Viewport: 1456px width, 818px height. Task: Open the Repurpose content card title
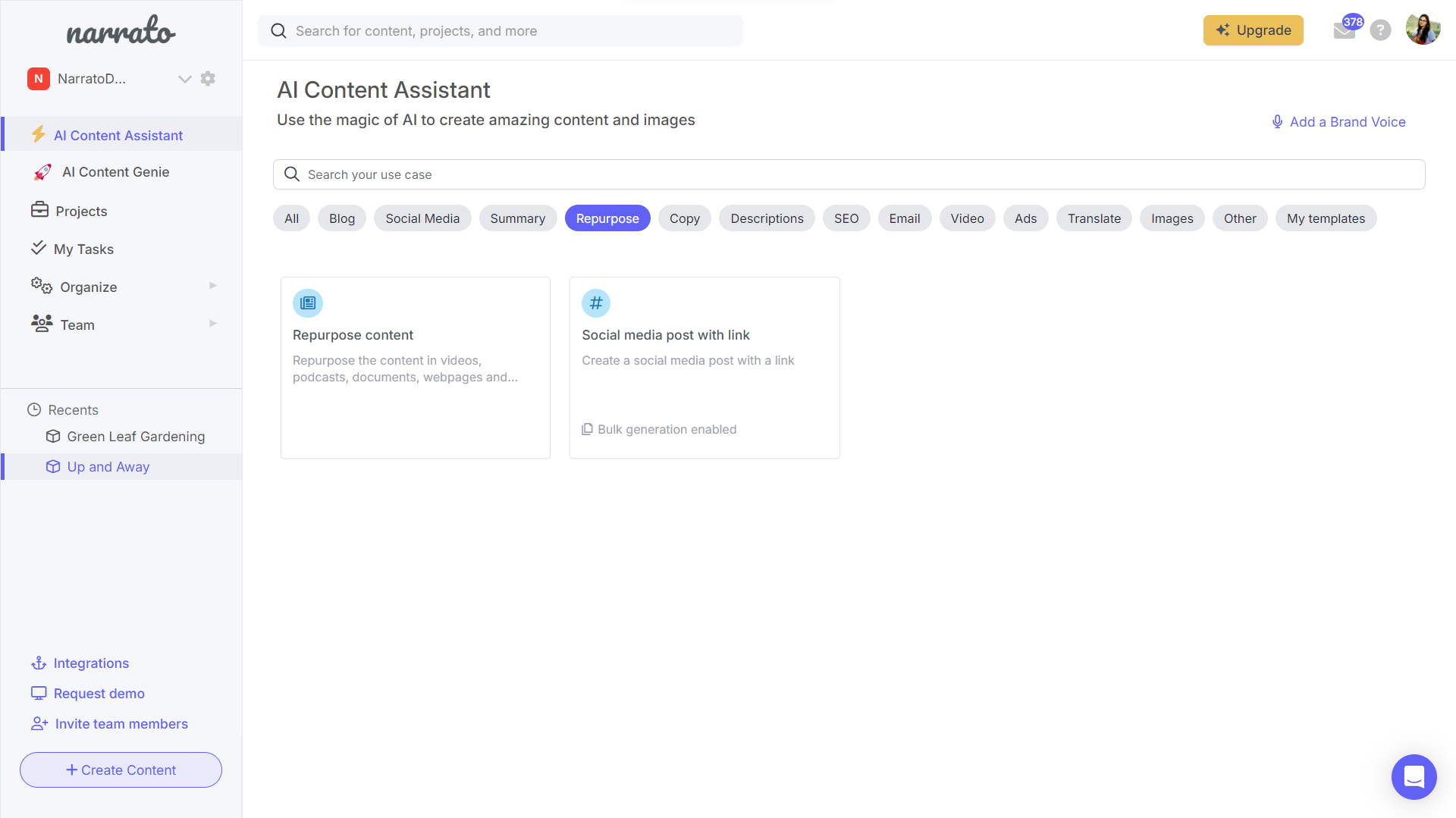[353, 335]
